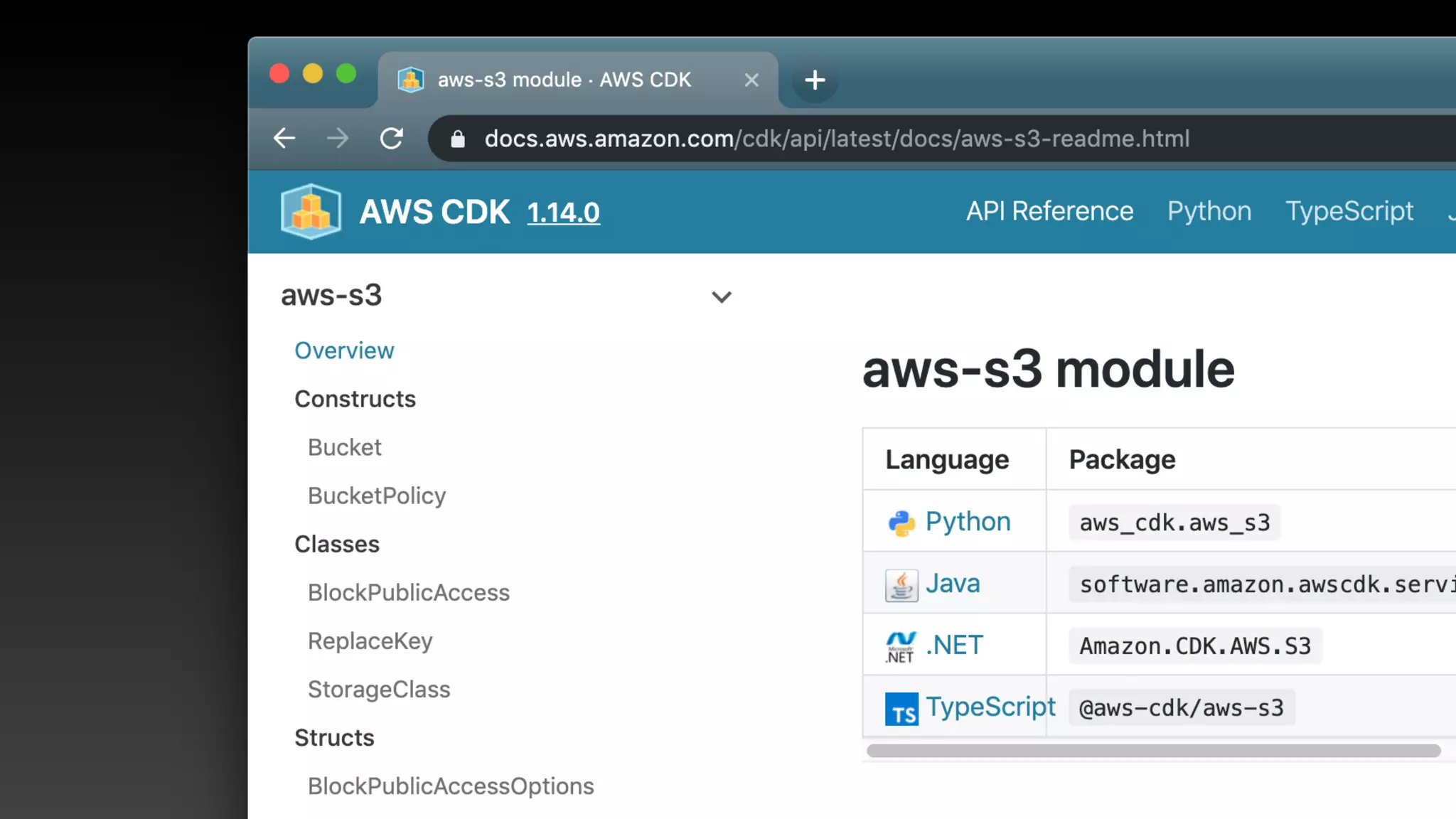Reload the page with refresh icon
Image resolution: width=1456 pixels, height=819 pixels.
[392, 138]
